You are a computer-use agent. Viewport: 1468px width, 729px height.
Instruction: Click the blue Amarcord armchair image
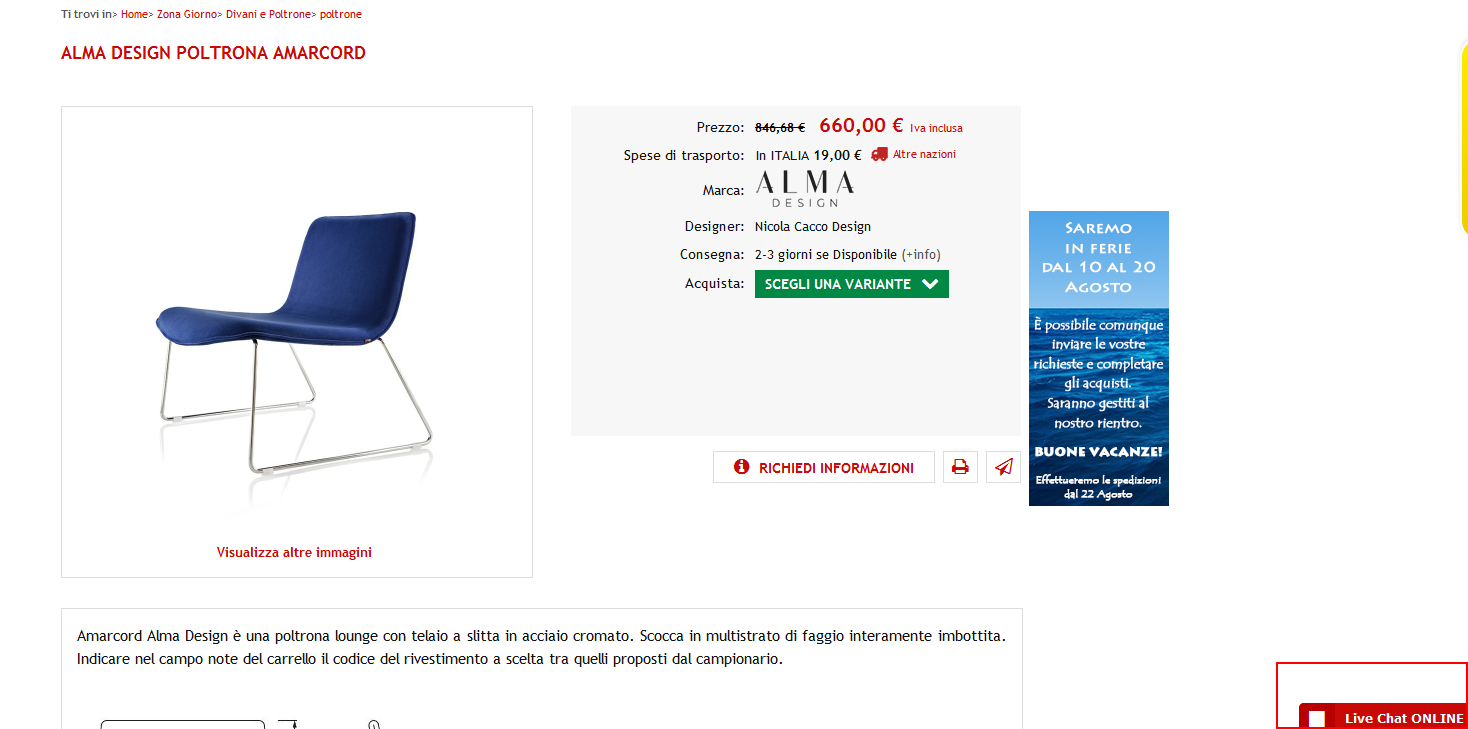(296, 340)
